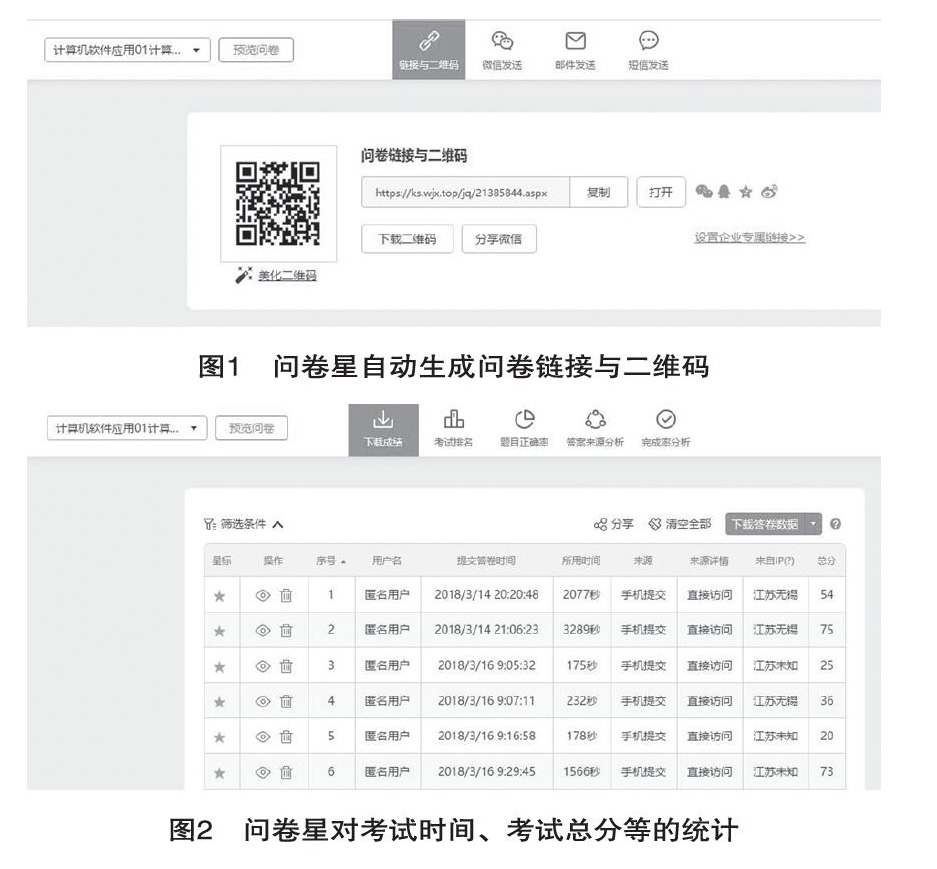Collapse the 筛选条件 filter panel
This screenshot has width=937, height=869.
[243, 524]
